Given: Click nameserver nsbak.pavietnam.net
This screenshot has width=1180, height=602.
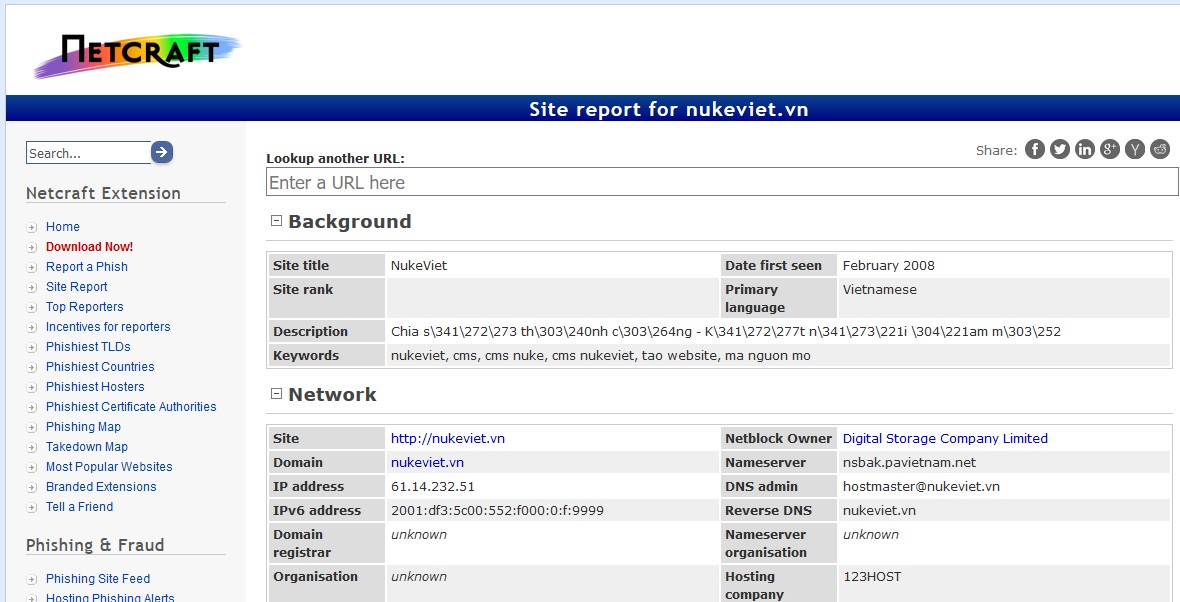Looking at the screenshot, I should click(x=910, y=462).
